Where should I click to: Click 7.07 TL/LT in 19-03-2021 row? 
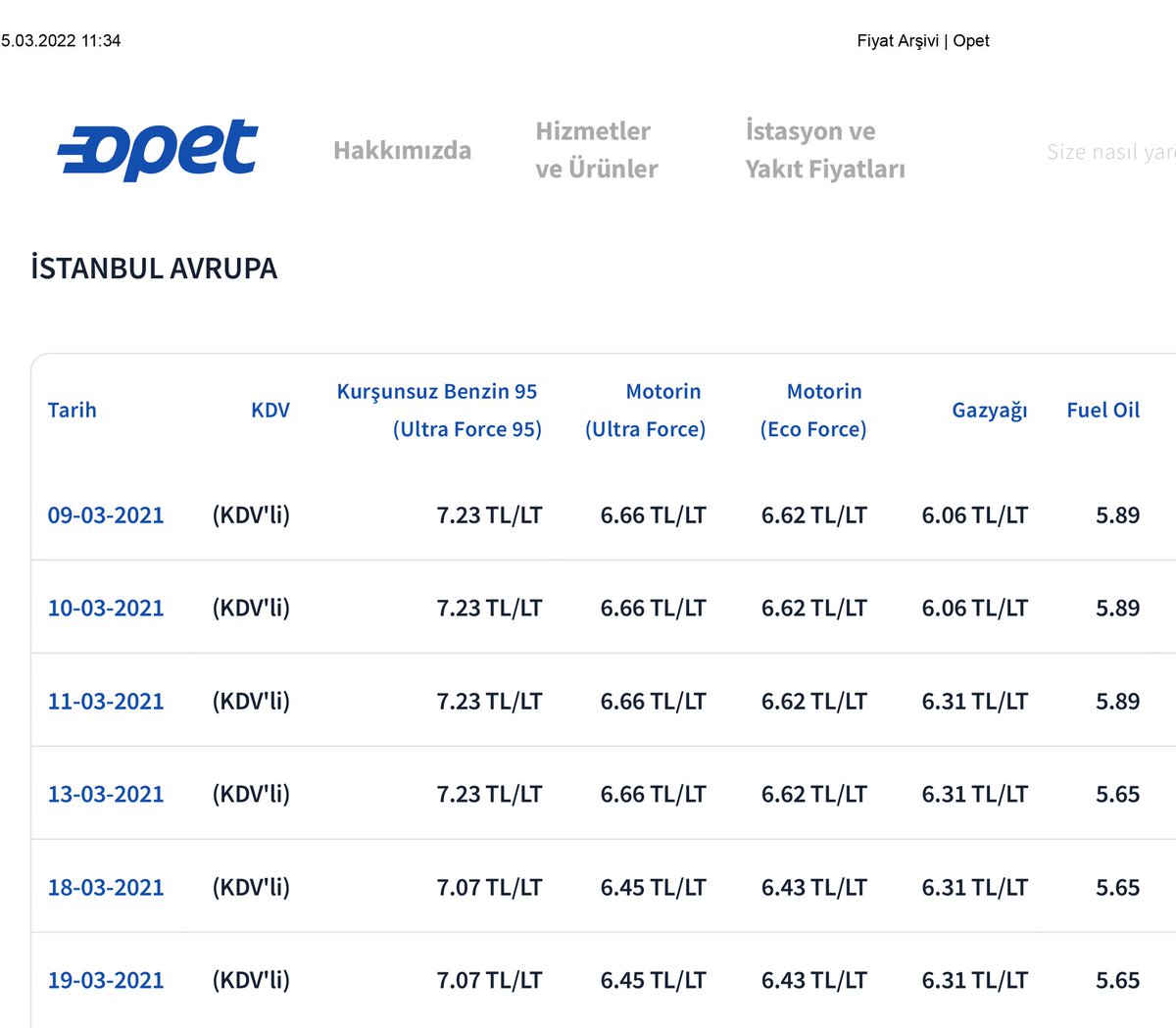(489, 980)
